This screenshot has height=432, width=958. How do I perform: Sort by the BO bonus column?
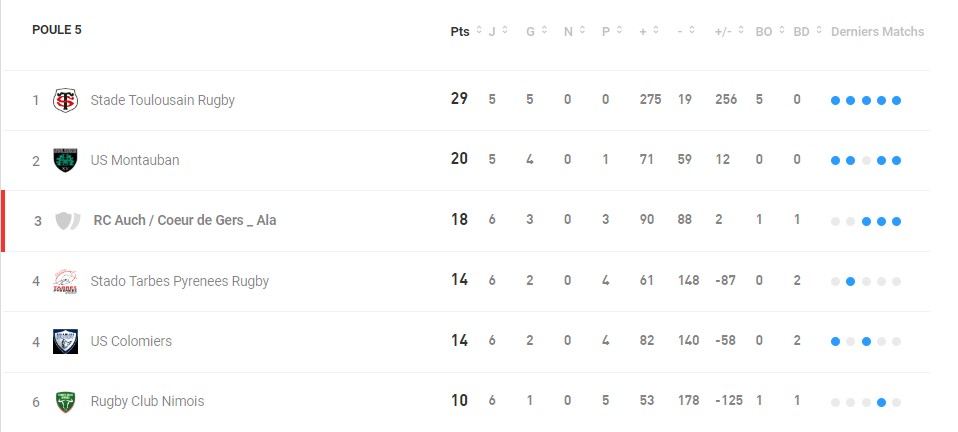pyautogui.click(x=770, y=32)
